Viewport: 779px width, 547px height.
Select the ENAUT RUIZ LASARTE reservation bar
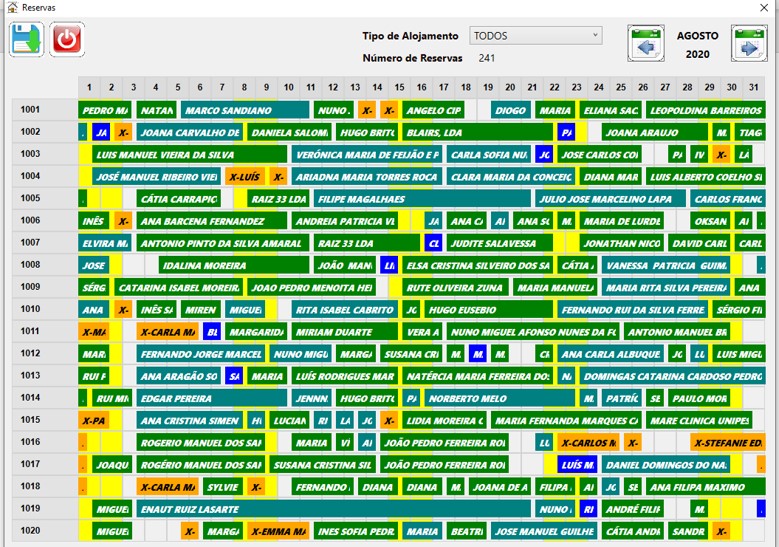[x=333, y=509]
